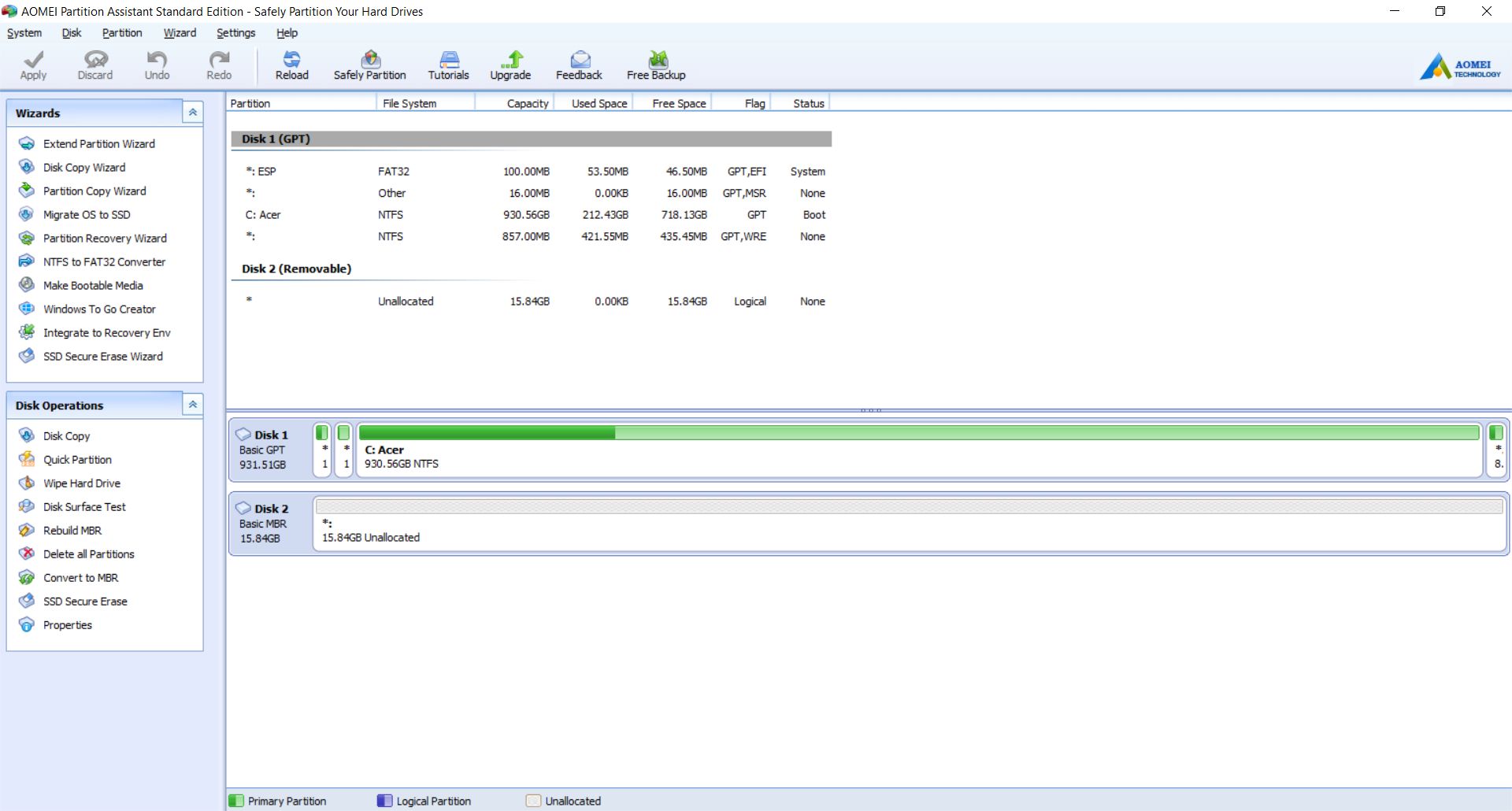Screen dimensions: 1512x811
Task: Collapse the Disk Operations panel
Action: point(192,405)
